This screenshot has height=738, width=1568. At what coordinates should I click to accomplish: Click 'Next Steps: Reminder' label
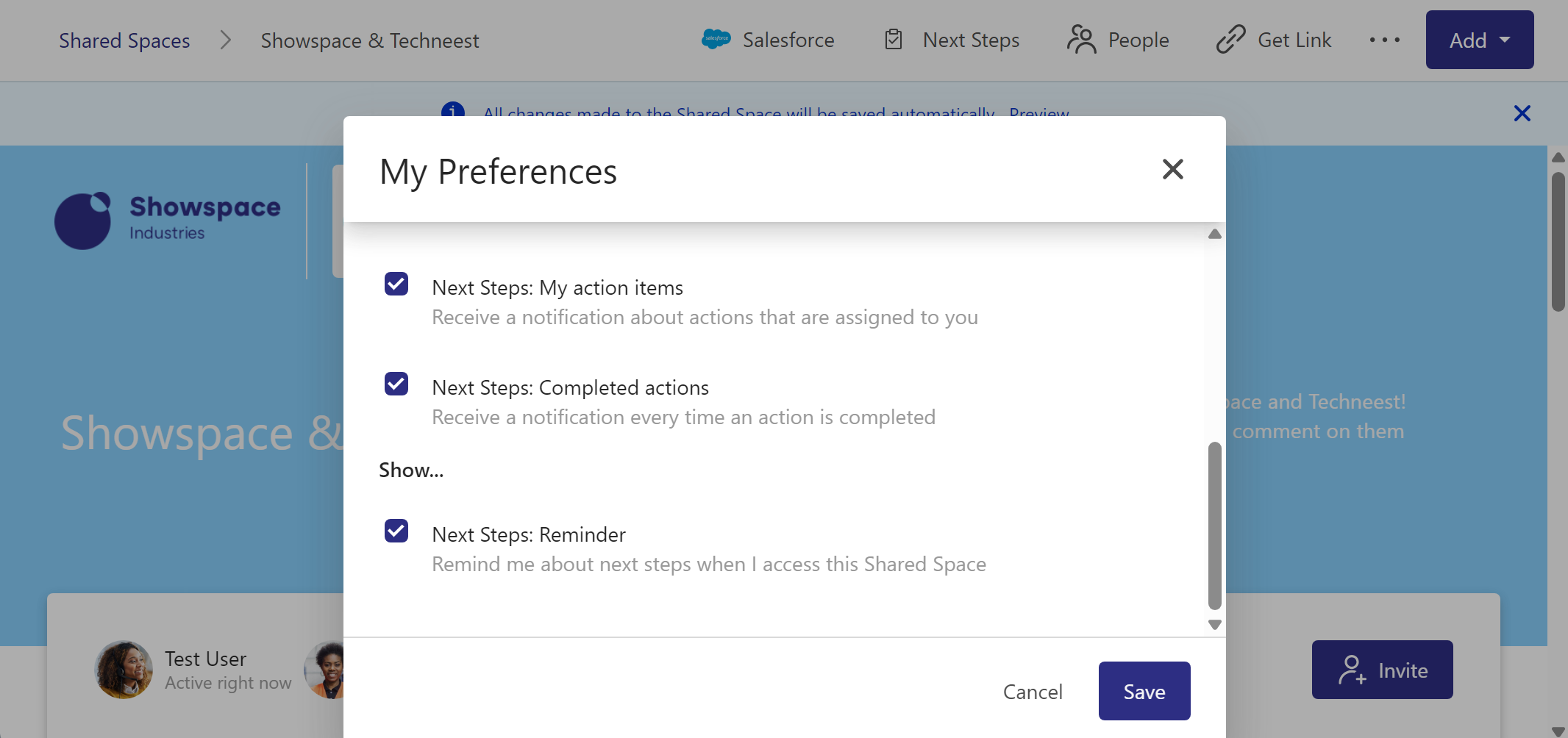tap(529, 534)
